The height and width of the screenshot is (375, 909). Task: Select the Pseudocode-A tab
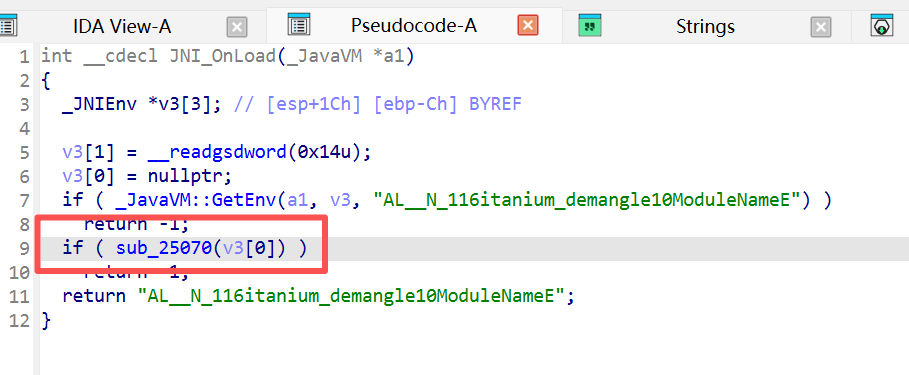click(414, 26)
